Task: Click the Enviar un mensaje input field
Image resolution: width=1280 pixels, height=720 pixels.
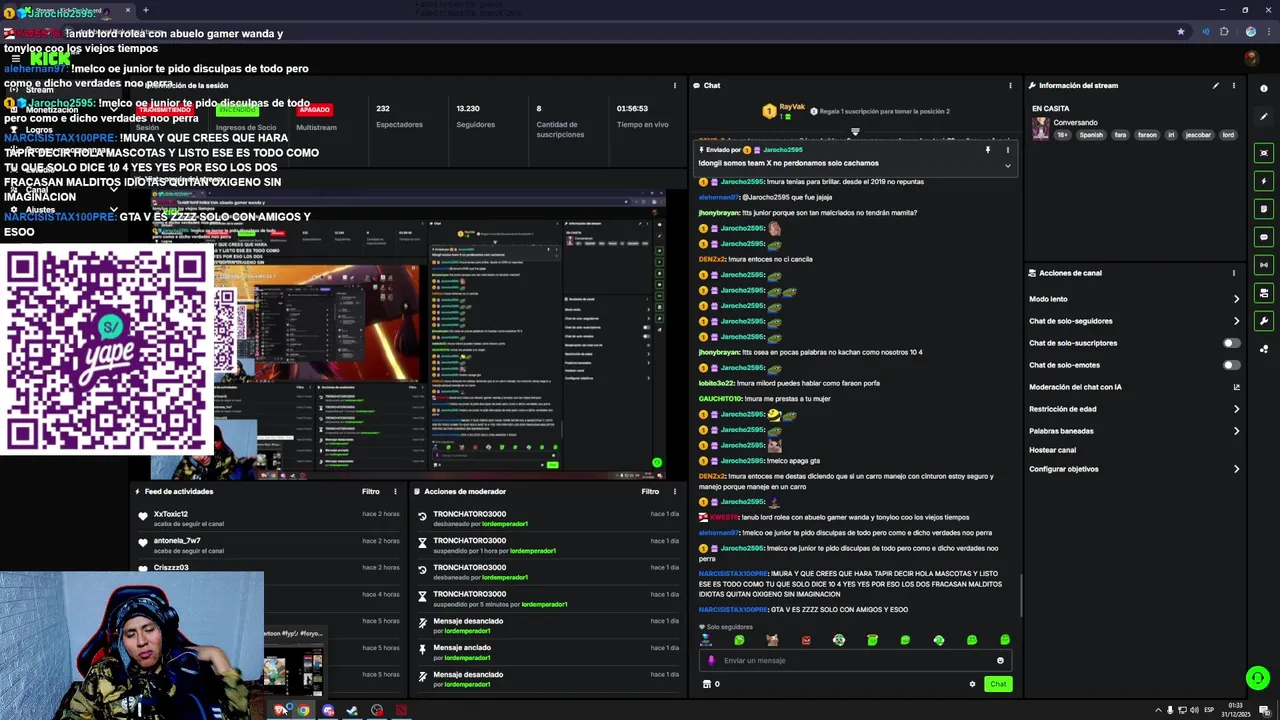Action: tap(855, 660)
